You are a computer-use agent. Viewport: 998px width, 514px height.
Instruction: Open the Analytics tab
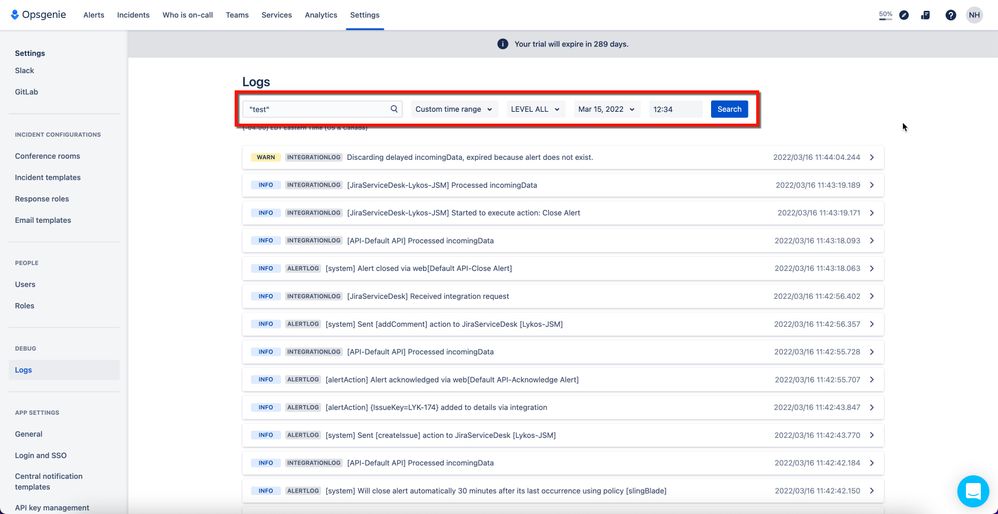coord(321,15)
